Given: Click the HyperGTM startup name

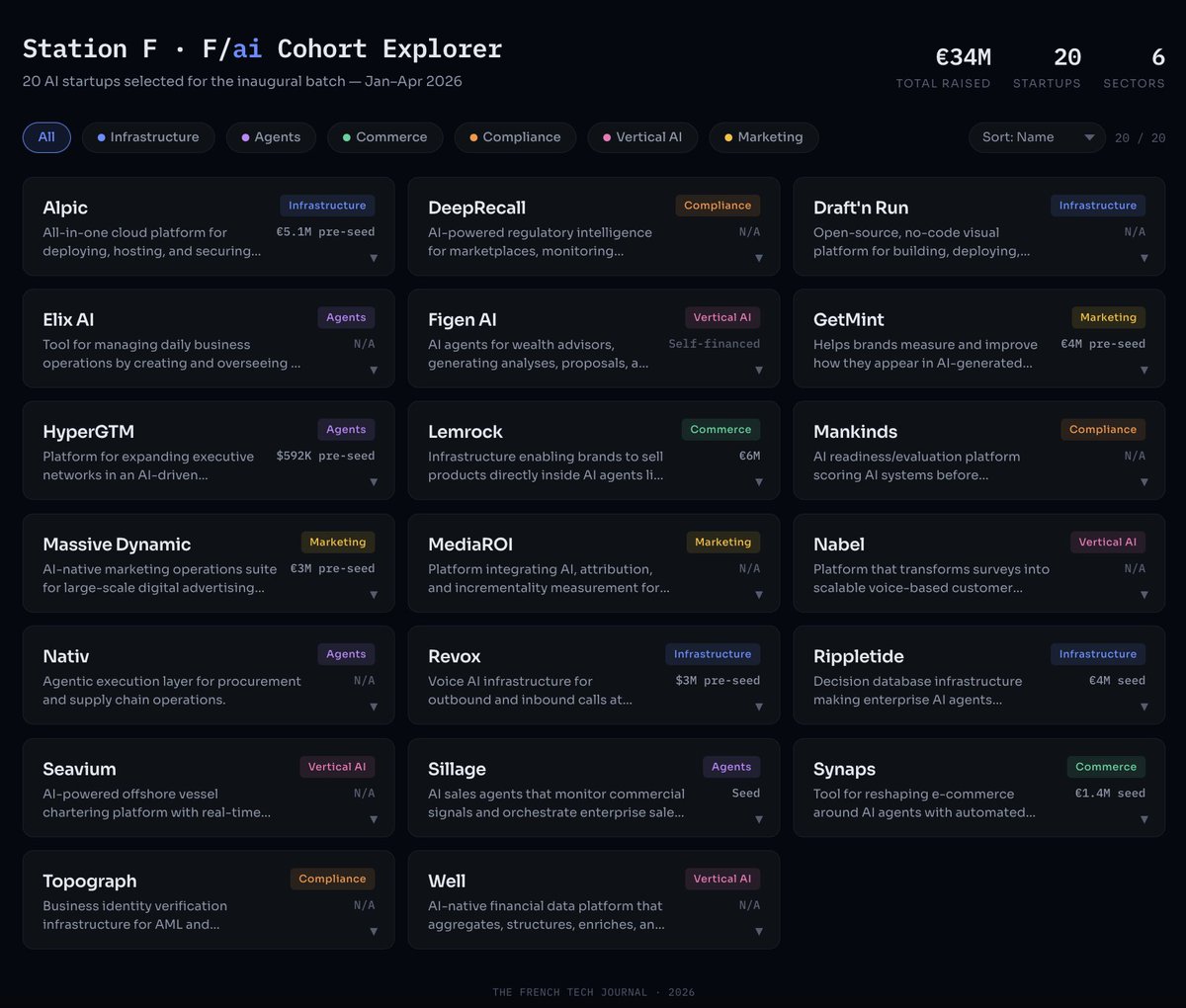Looking at the screenshot, I should click(x=88, y=432).
